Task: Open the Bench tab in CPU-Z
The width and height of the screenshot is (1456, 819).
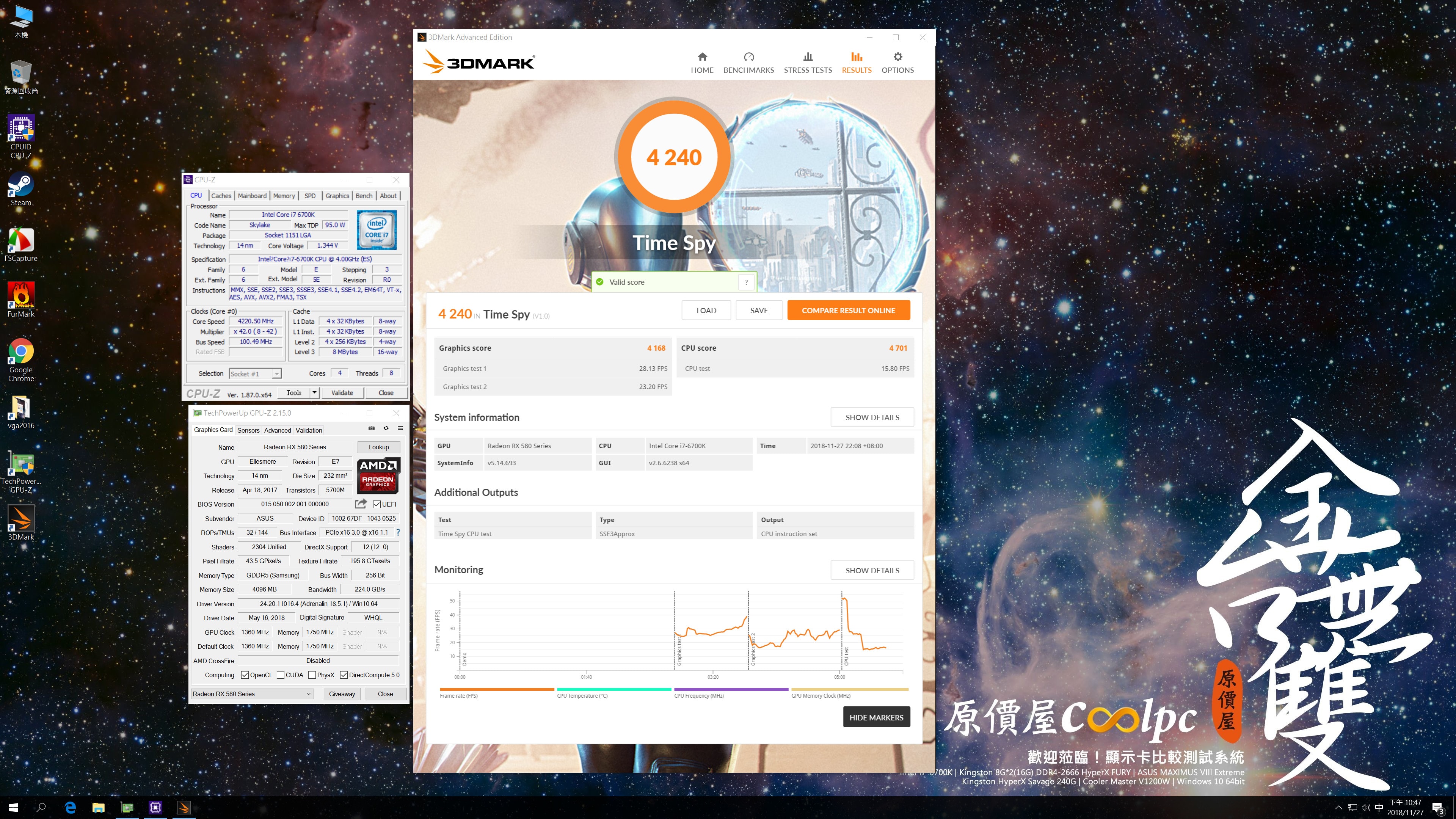Action: click(x=364, y=196)
